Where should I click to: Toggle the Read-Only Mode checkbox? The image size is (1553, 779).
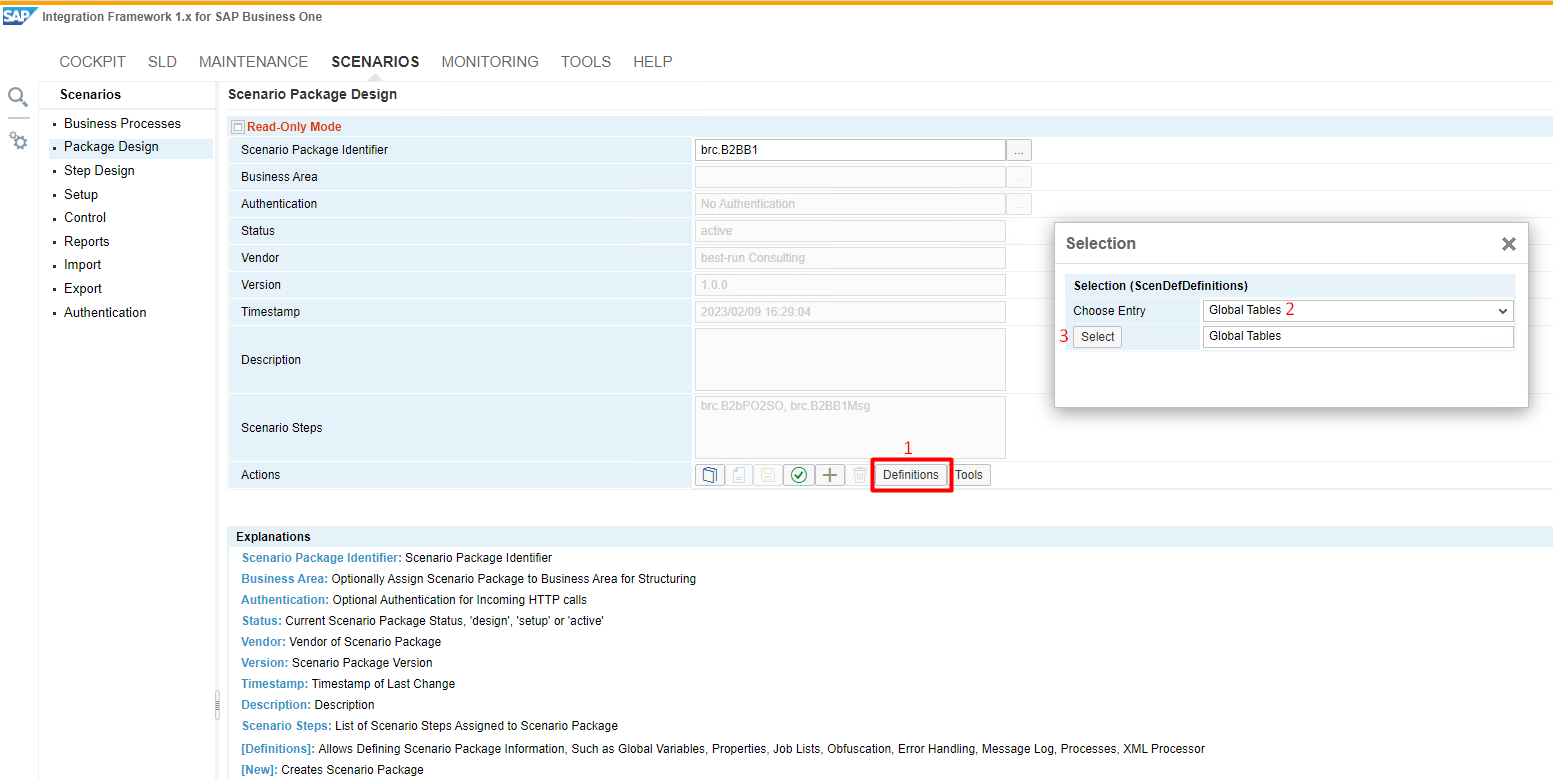[x=238, y=127]
